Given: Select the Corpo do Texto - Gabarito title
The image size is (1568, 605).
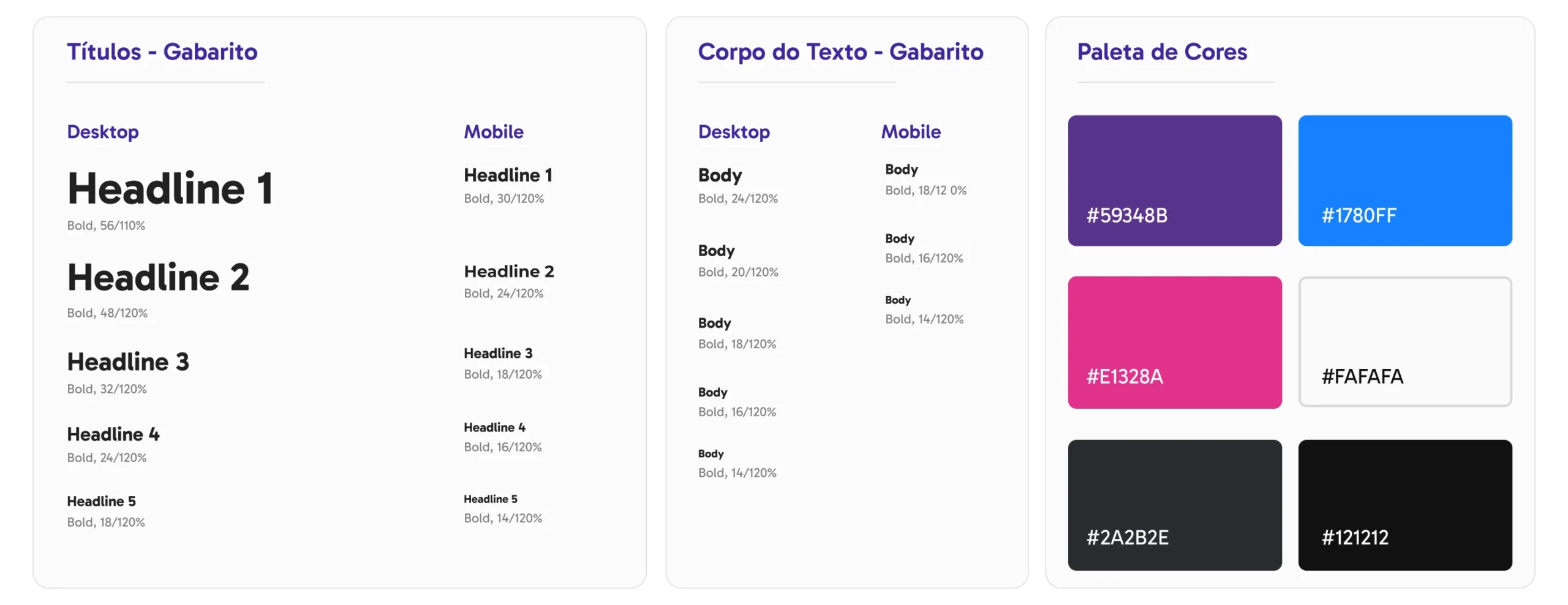Looking at the screenshot, I should coord(840,52).
